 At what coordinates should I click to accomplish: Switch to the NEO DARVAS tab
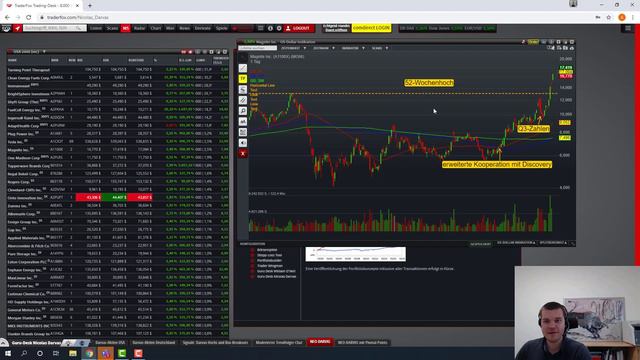pos(320,342)
